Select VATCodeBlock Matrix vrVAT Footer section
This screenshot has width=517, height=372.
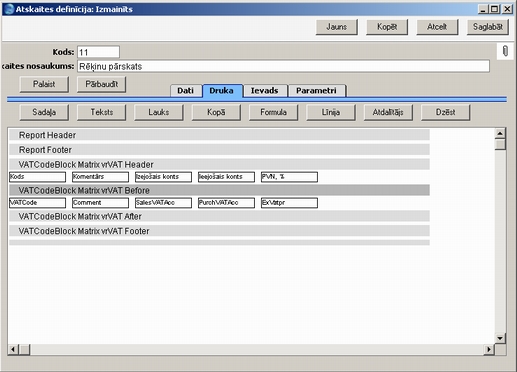[219, 231]
